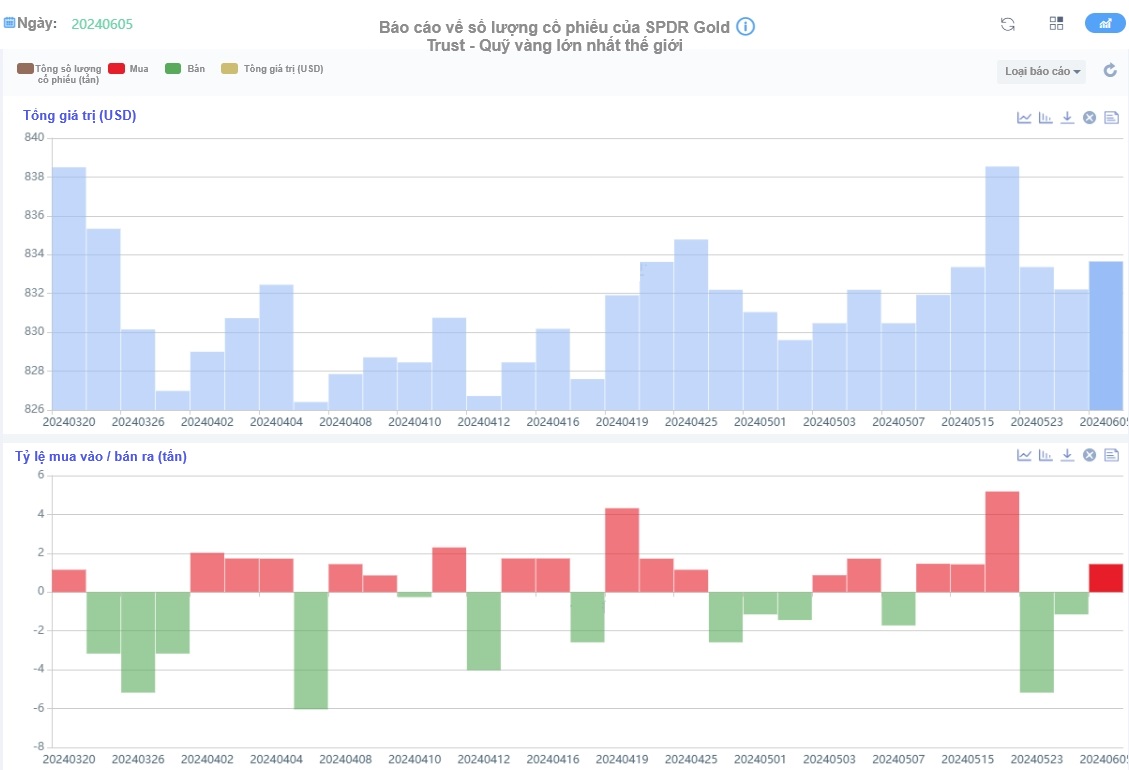1129x770 pixels.
Task: Close the Tỷ lệ mua vào chart panel
Action: pyautogui.click(x=1089, y=455)
